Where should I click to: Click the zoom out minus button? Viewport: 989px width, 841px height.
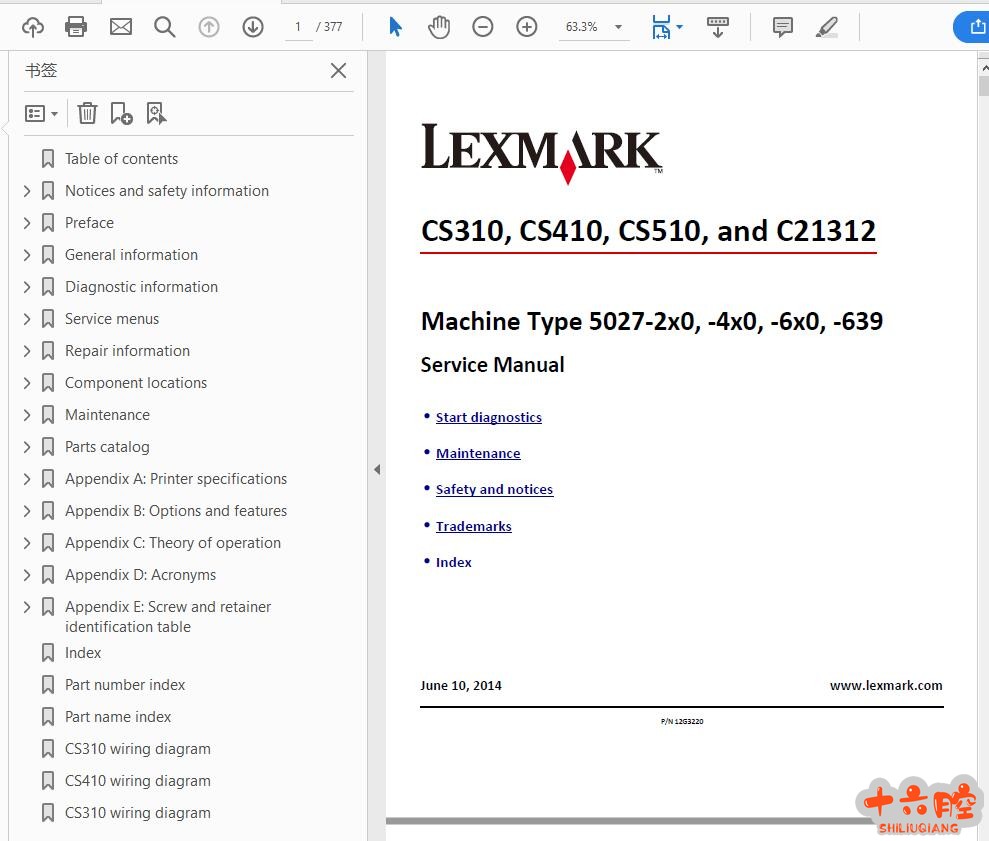point(483,27)
